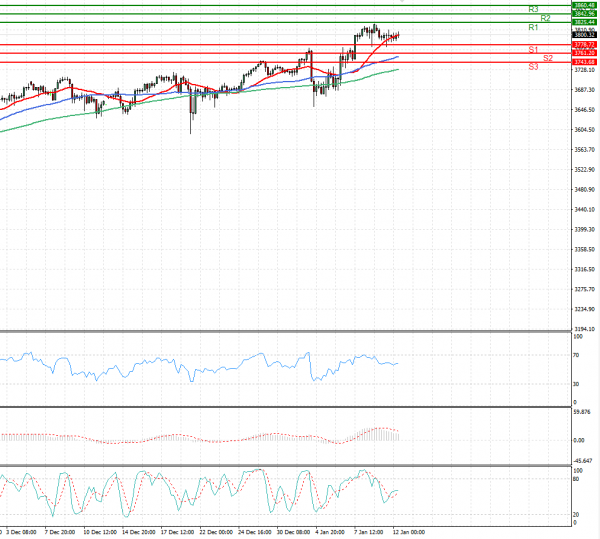
Task: Click the 3604.50 price axis value
Action: coord(585,130)
